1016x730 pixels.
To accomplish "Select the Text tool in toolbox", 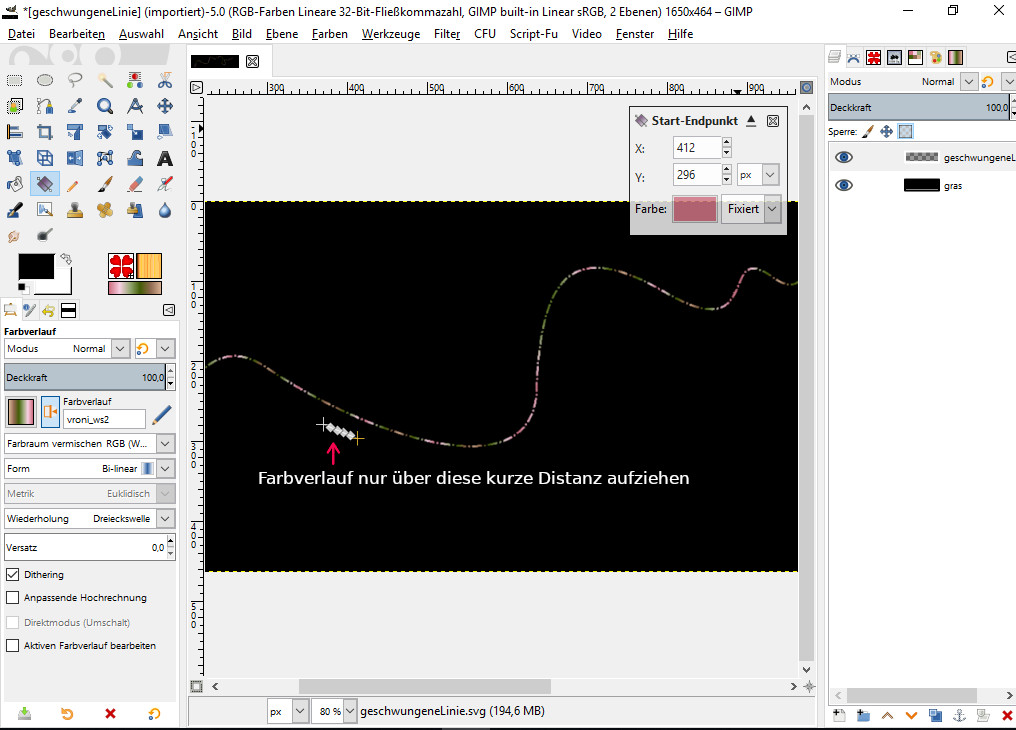I will (165, 158).
